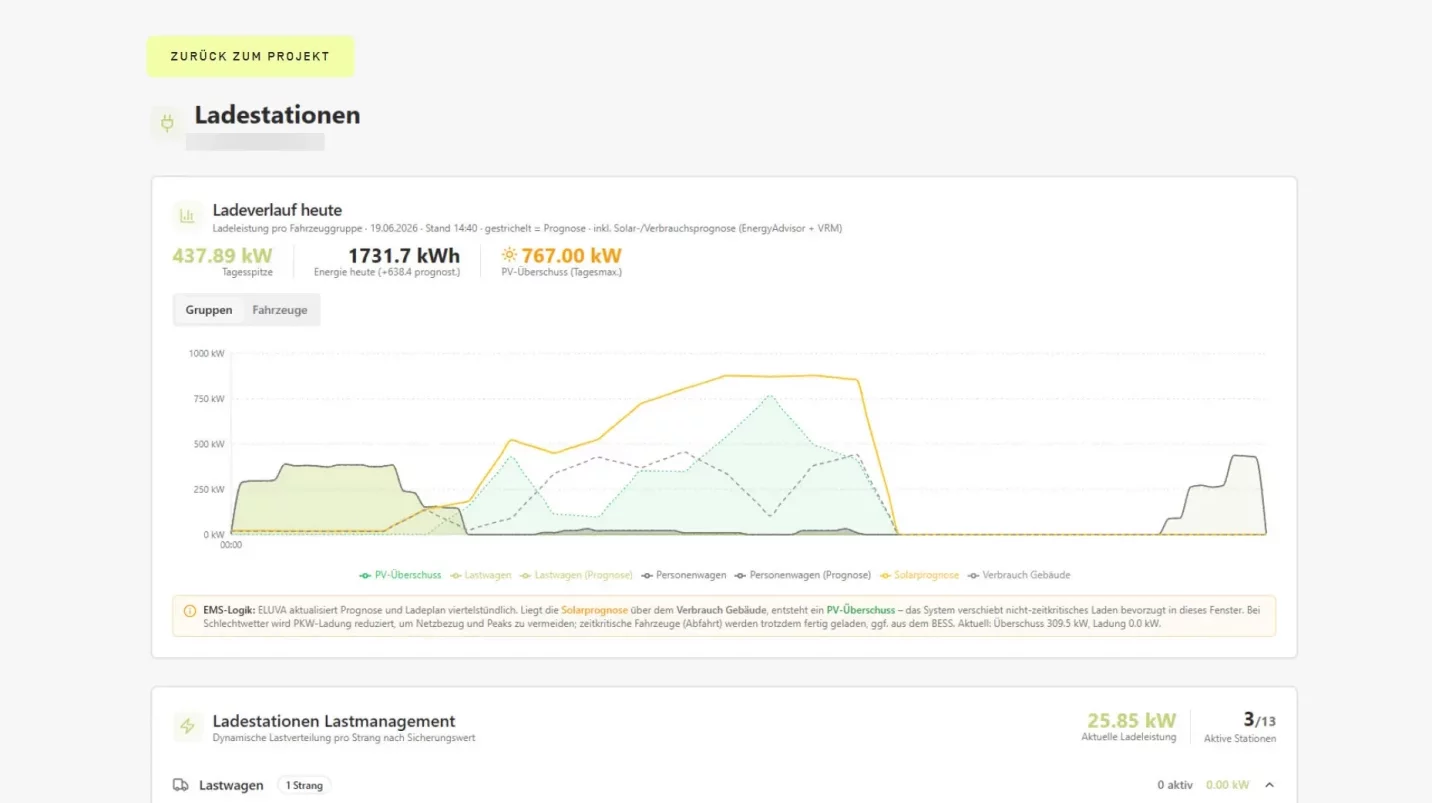Image resolution: width=1432 pixels, height=803 pixels.
Task: Click the 437.89 kW Tagesspitze value
Action: pos(222,255)
